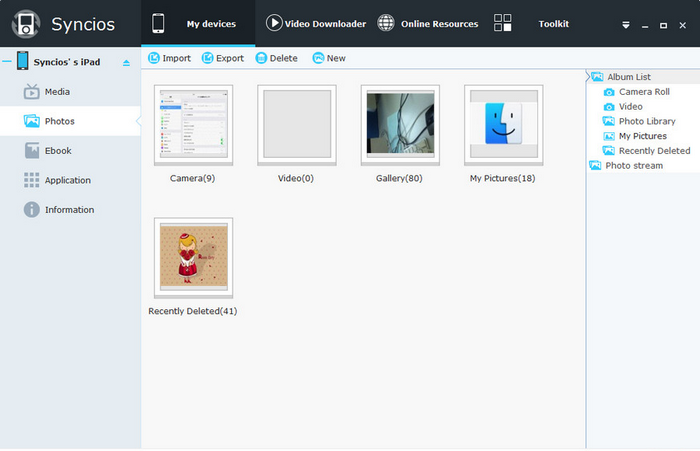Click the Import toolbar icon
Viewport: 700px width, 451px height.
tap(154, 58)
